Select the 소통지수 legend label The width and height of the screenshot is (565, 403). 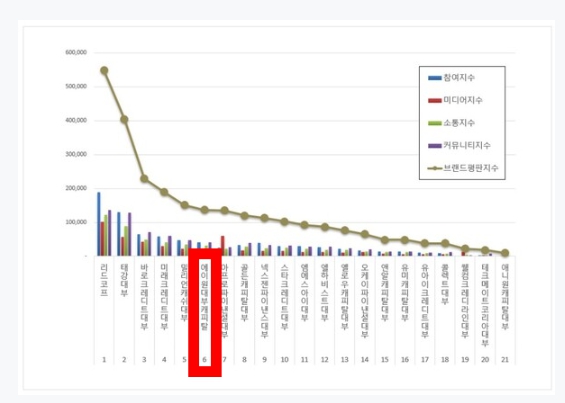point(459,123)
